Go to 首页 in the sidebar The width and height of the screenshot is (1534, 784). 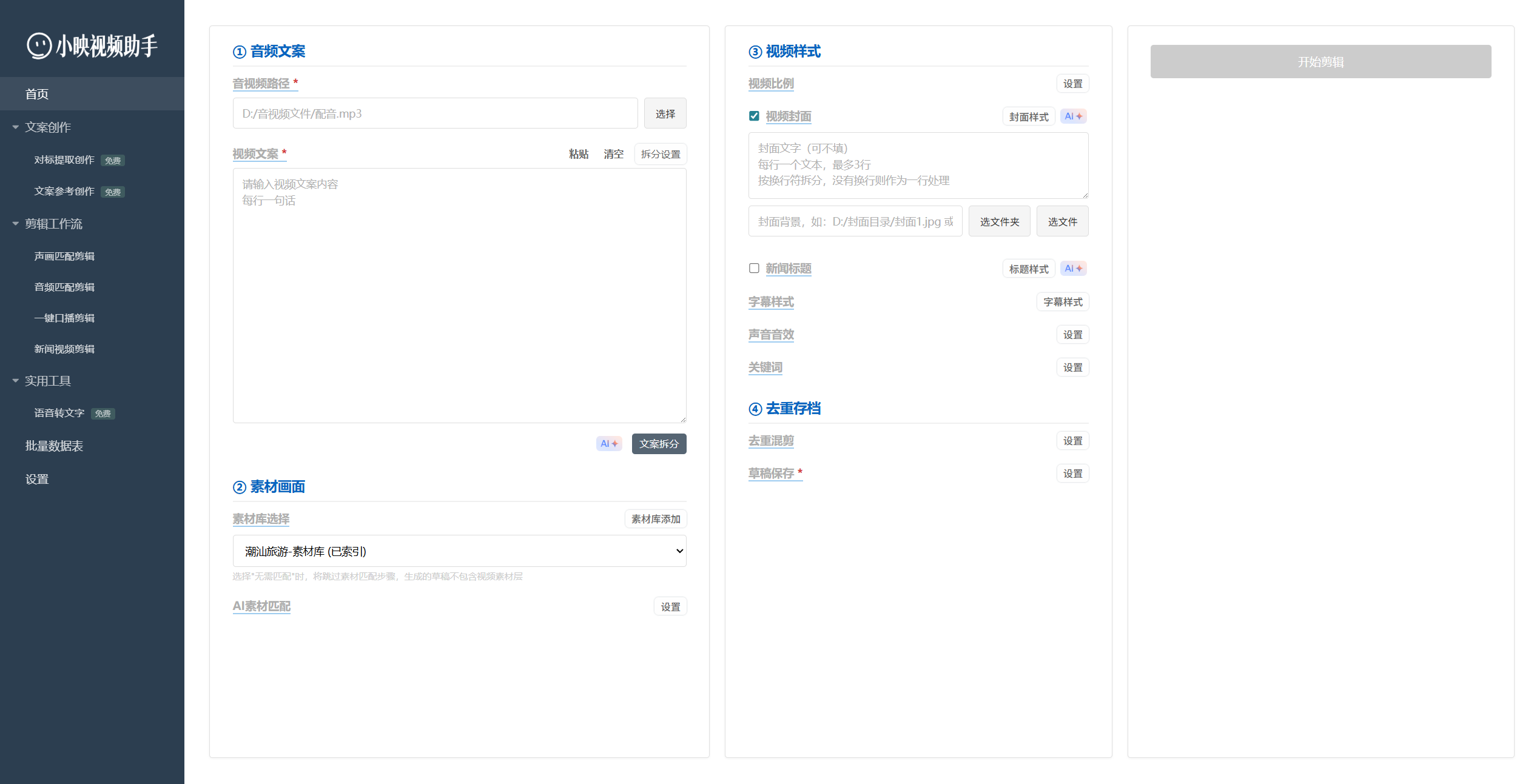click(x=92, y=94)
